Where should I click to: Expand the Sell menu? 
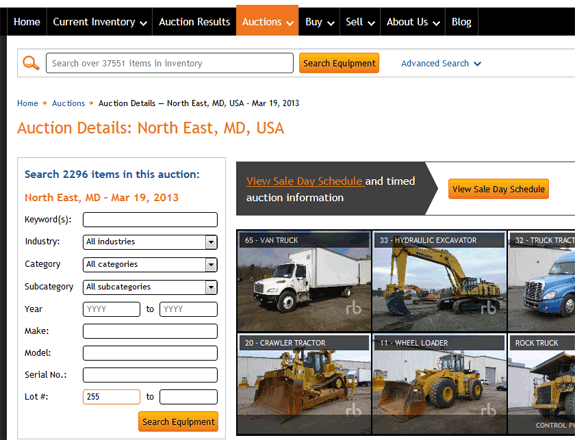tap(360, 22)
